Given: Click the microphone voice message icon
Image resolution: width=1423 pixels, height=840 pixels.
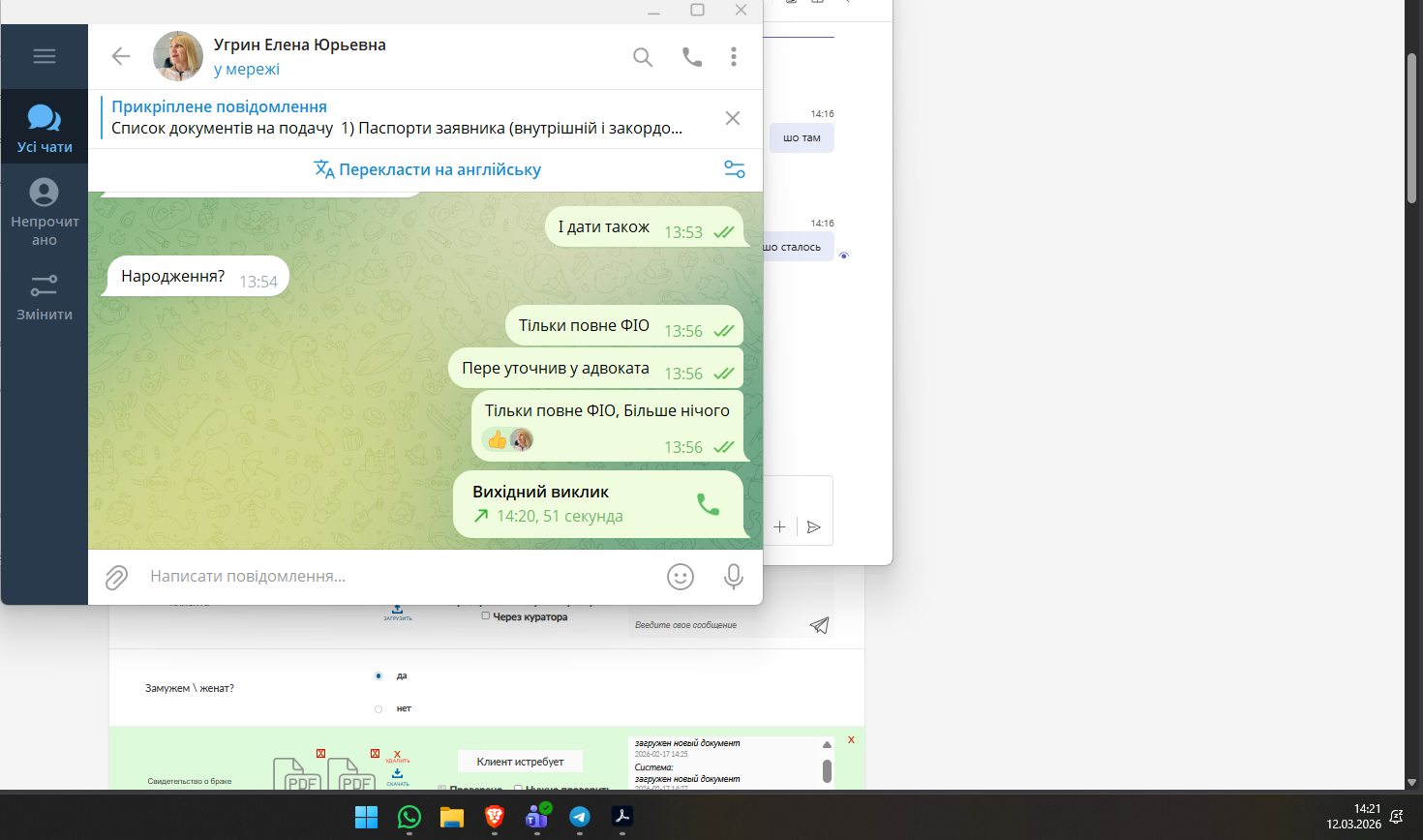Looking at the screenshot, I should coord(734,577).
